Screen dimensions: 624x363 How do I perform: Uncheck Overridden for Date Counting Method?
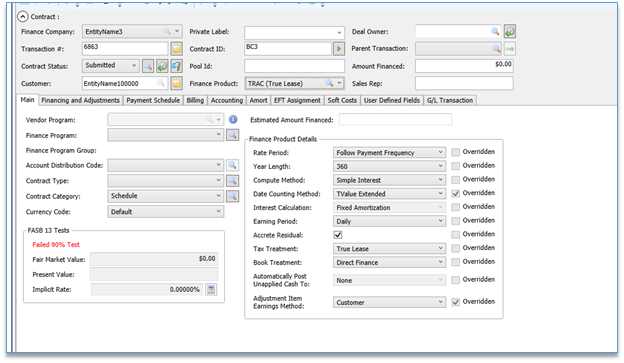point(456,193)
